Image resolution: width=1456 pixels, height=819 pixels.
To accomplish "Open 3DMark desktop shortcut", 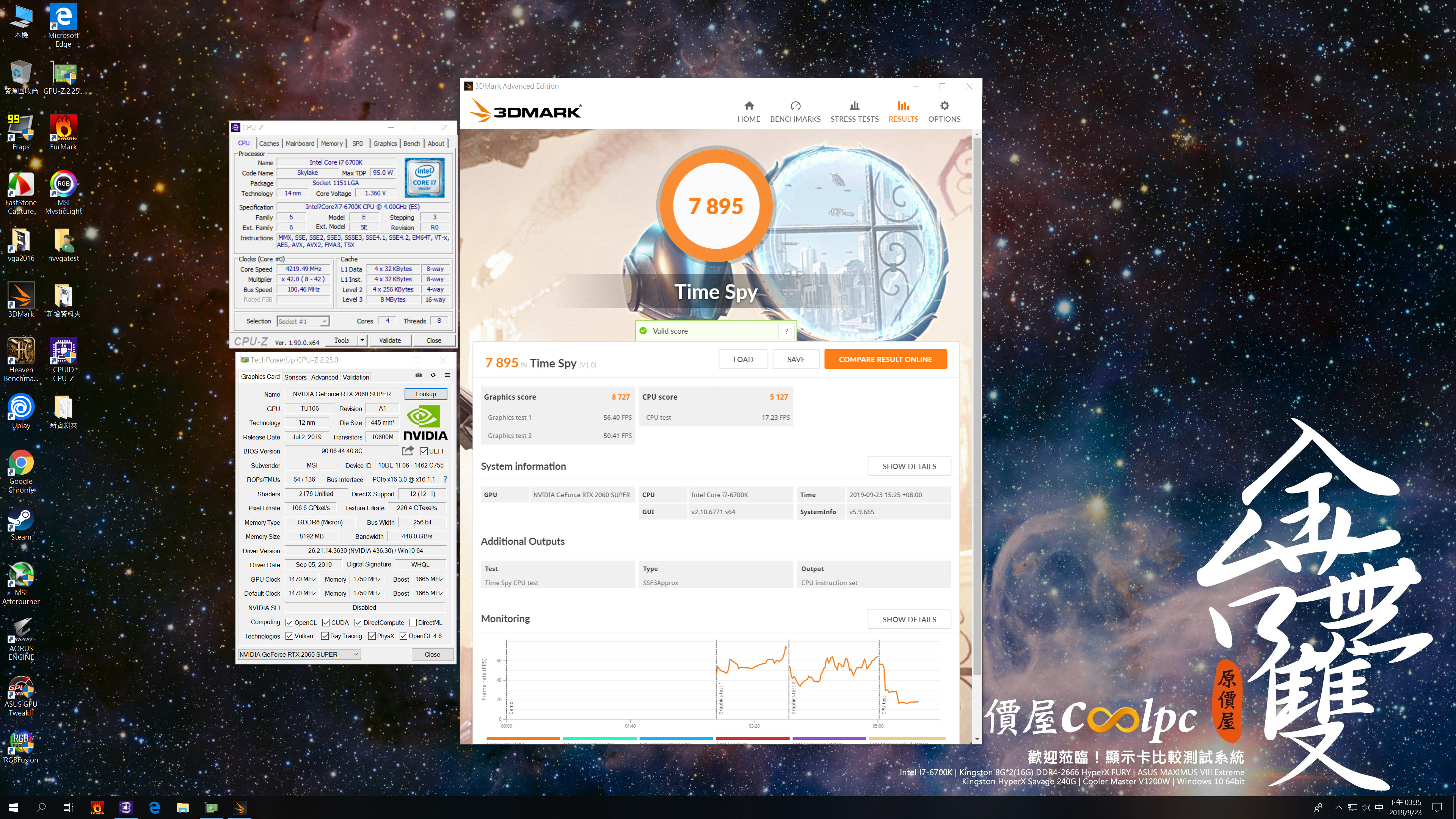I will [21, 300].
